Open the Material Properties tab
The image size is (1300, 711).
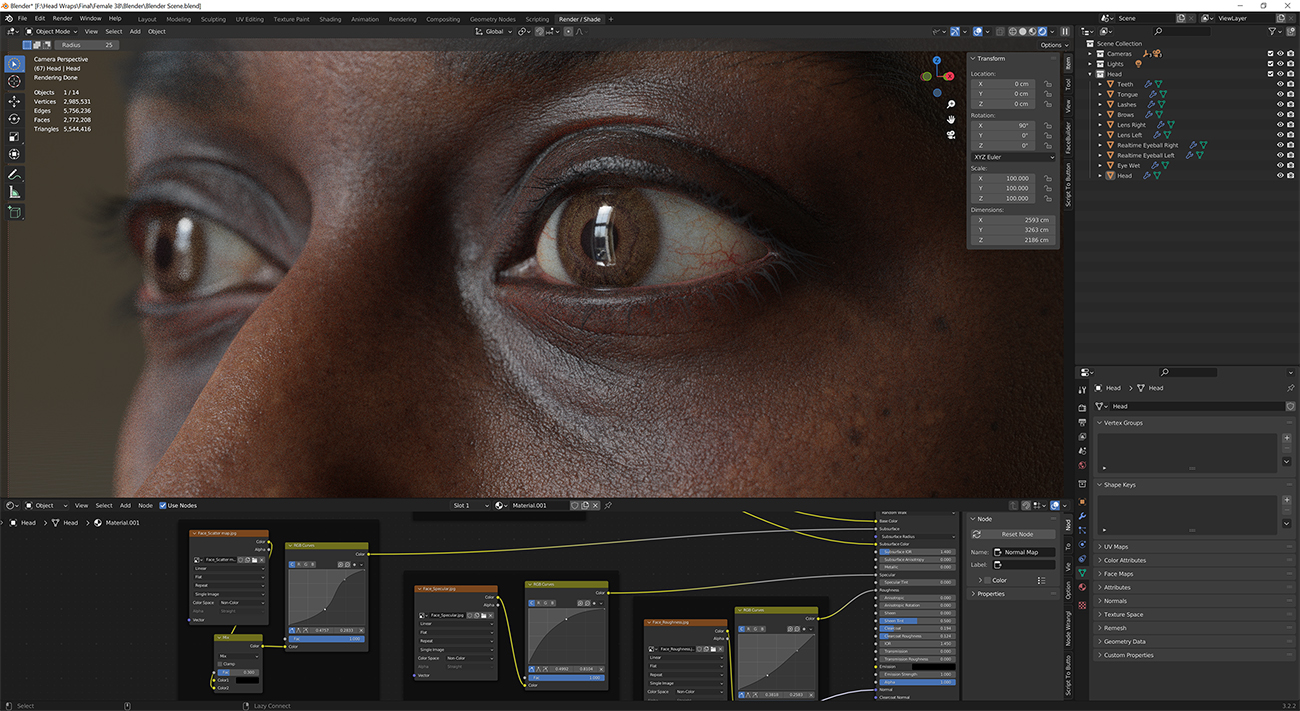click(1082, 586)
